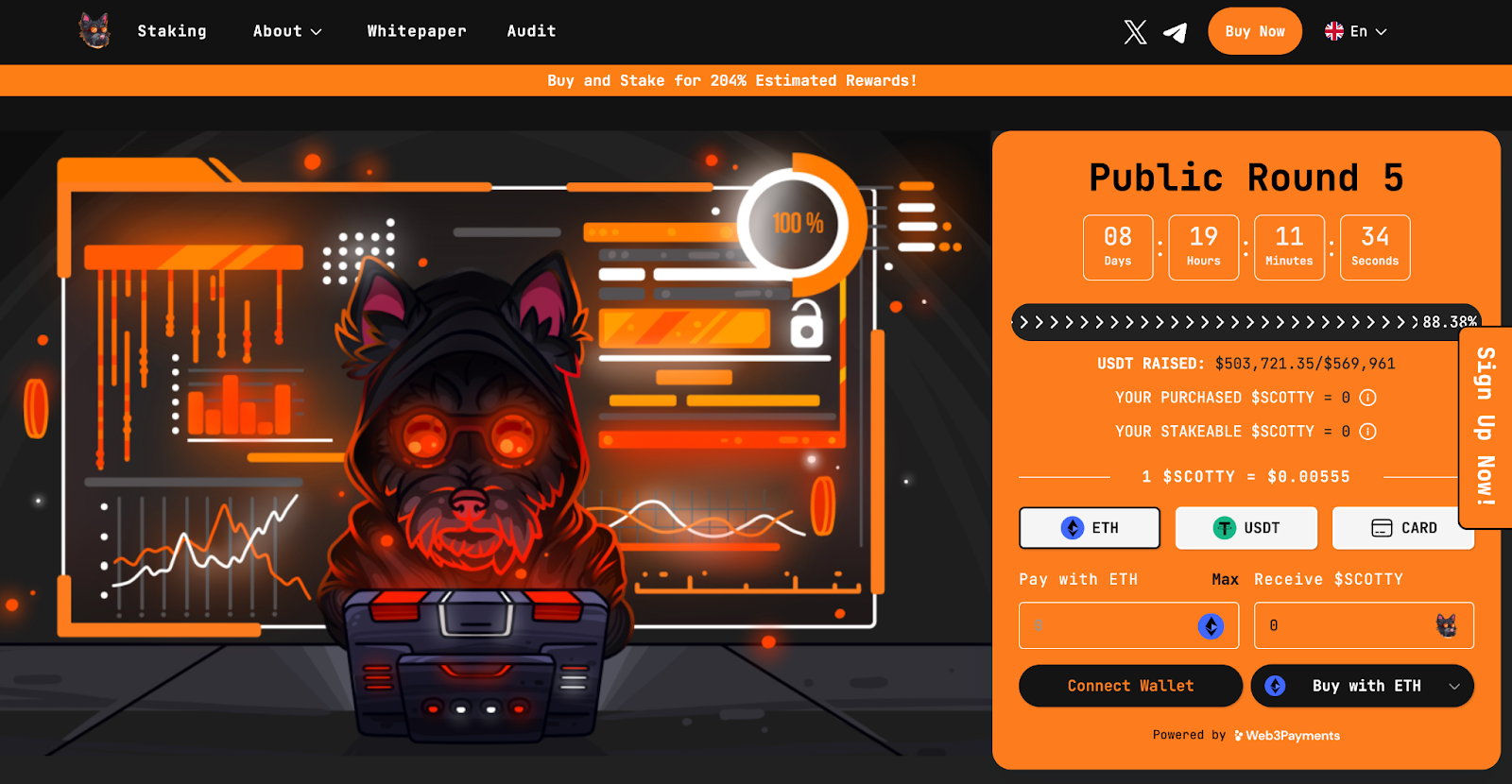
Task: Click the 88.38% presale progress bar
Action: pyautogui.click(x=1245, y=322)
